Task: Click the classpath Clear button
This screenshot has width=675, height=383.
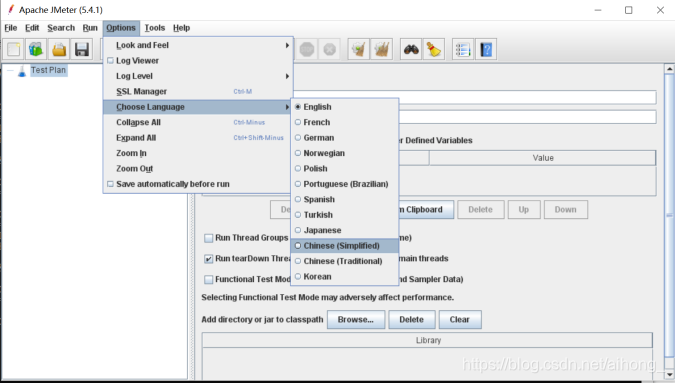Action: point(460,320)
